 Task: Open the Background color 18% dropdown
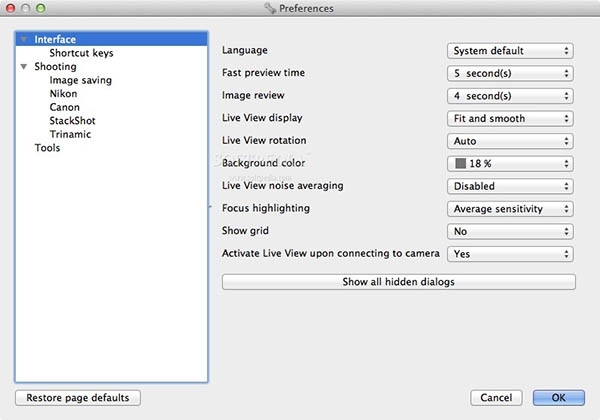[x=509, y=164]
